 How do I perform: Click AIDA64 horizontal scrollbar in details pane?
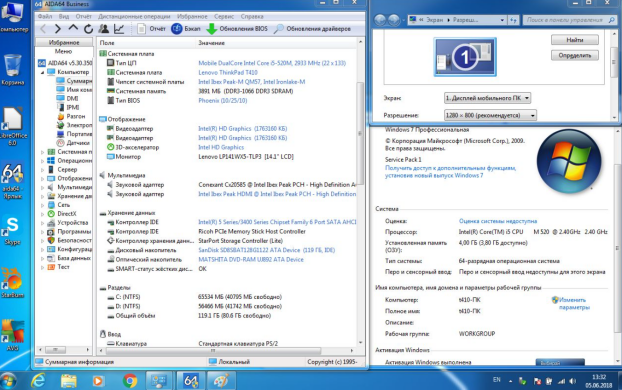pyautogui.click(x=213, y=351)
